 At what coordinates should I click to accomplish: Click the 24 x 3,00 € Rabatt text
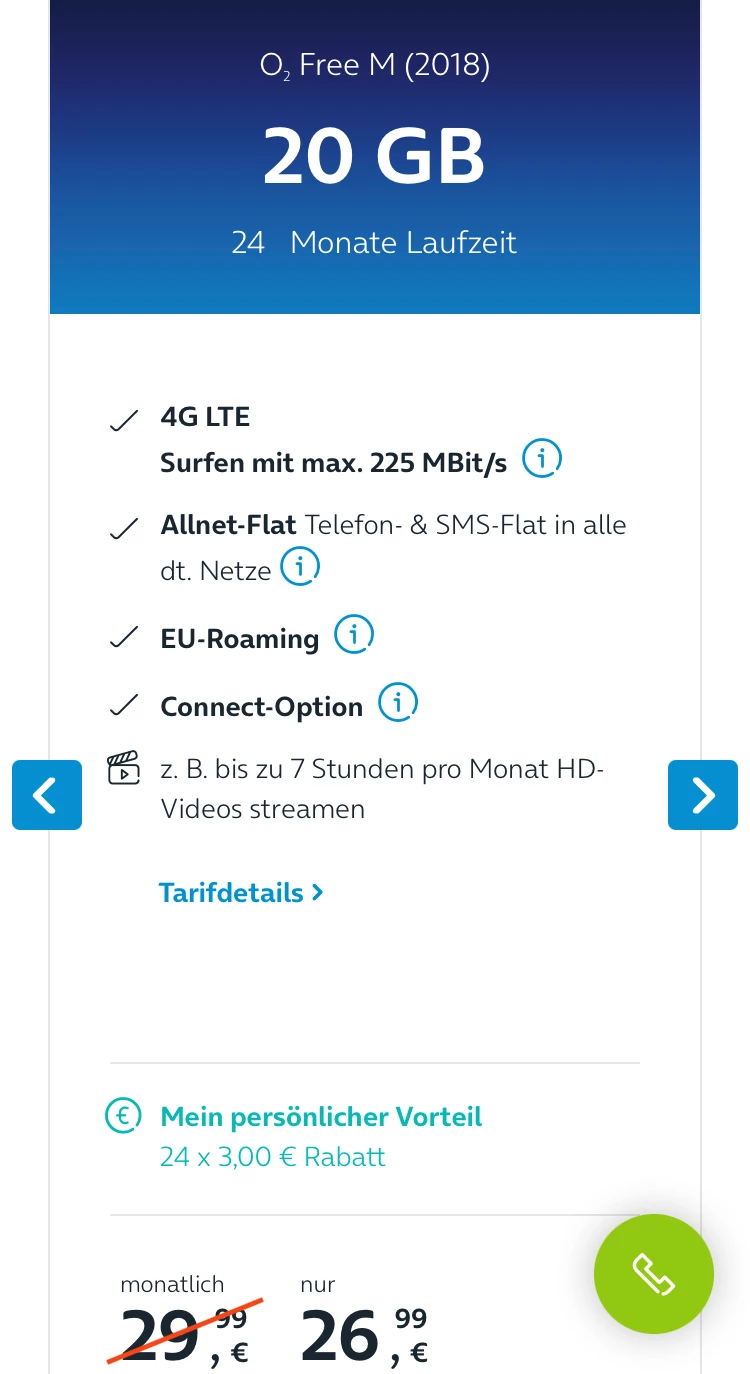(272, 1157)
